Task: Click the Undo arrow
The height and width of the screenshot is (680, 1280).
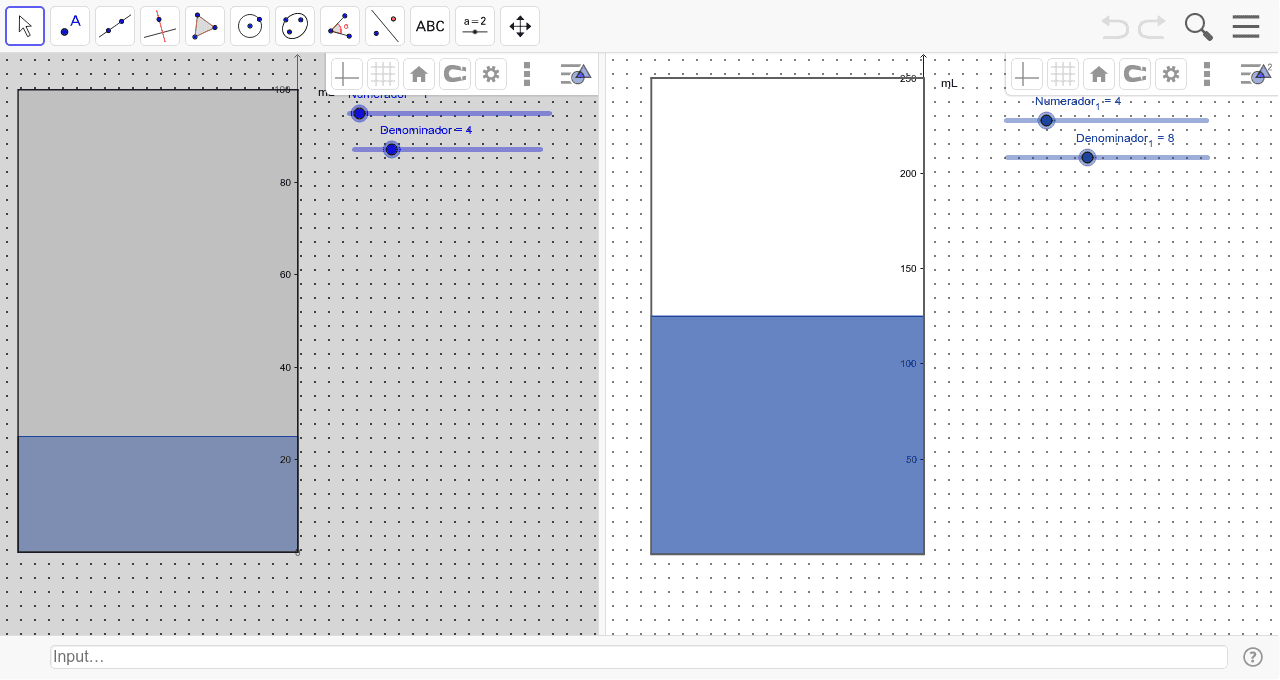Action: point(1115,27)
